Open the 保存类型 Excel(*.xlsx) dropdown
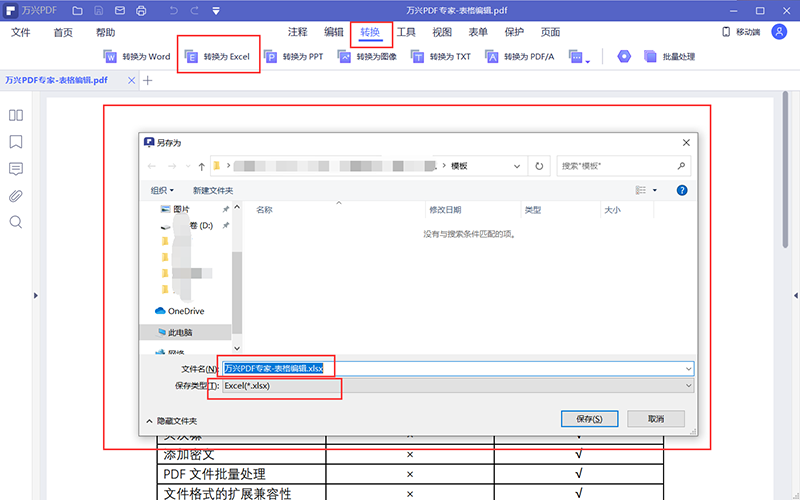This screenshot has height=500, width=800. pos(458,386)
